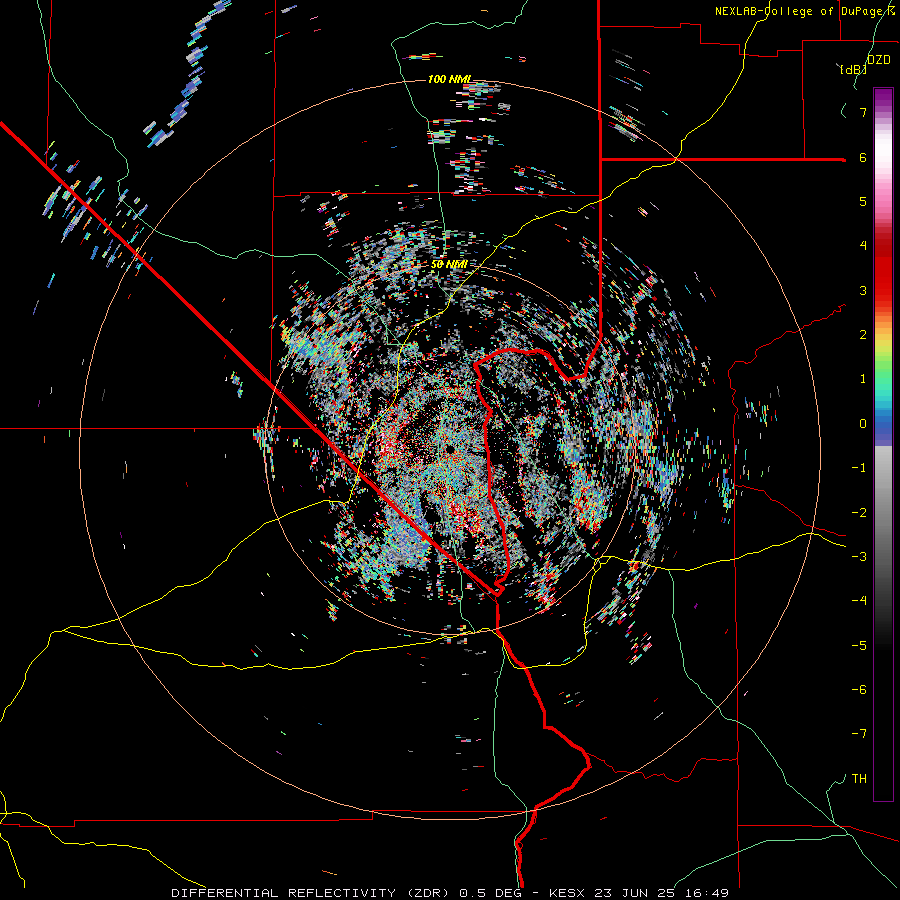This screenshot has height=900, width=900.
Task: Click the TH threshold label on the scale
Action: [x=859, y=779]
